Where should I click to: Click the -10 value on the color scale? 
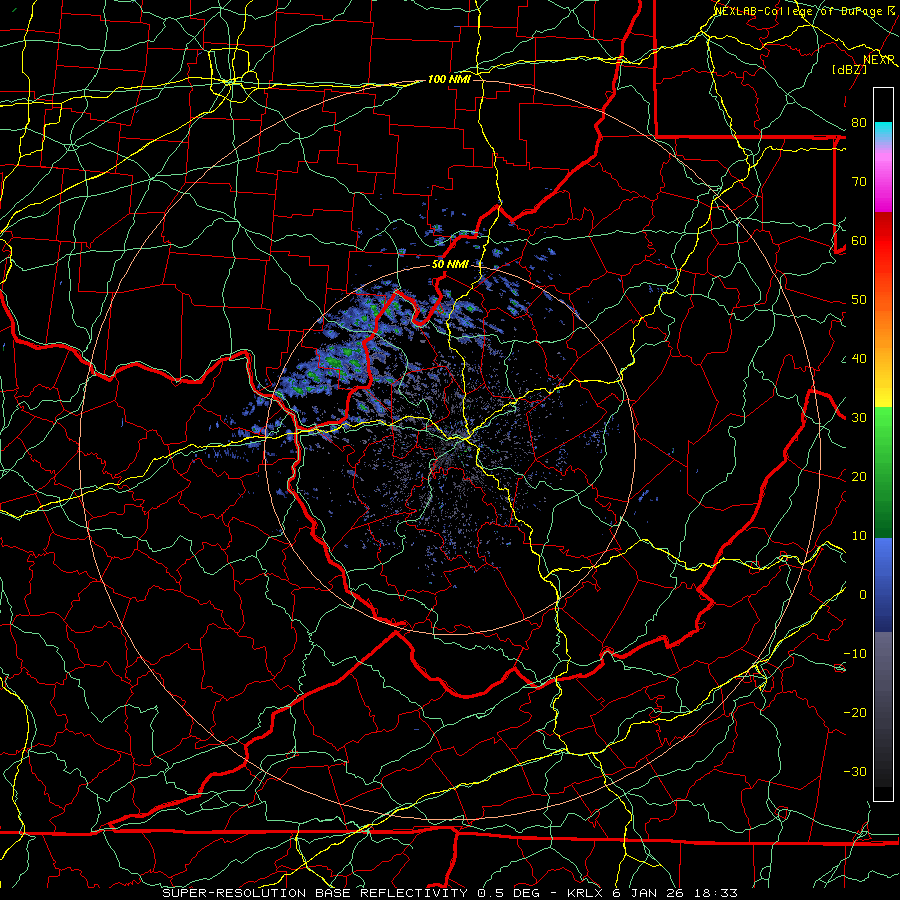pyautogui.click(x=855, y=654)
